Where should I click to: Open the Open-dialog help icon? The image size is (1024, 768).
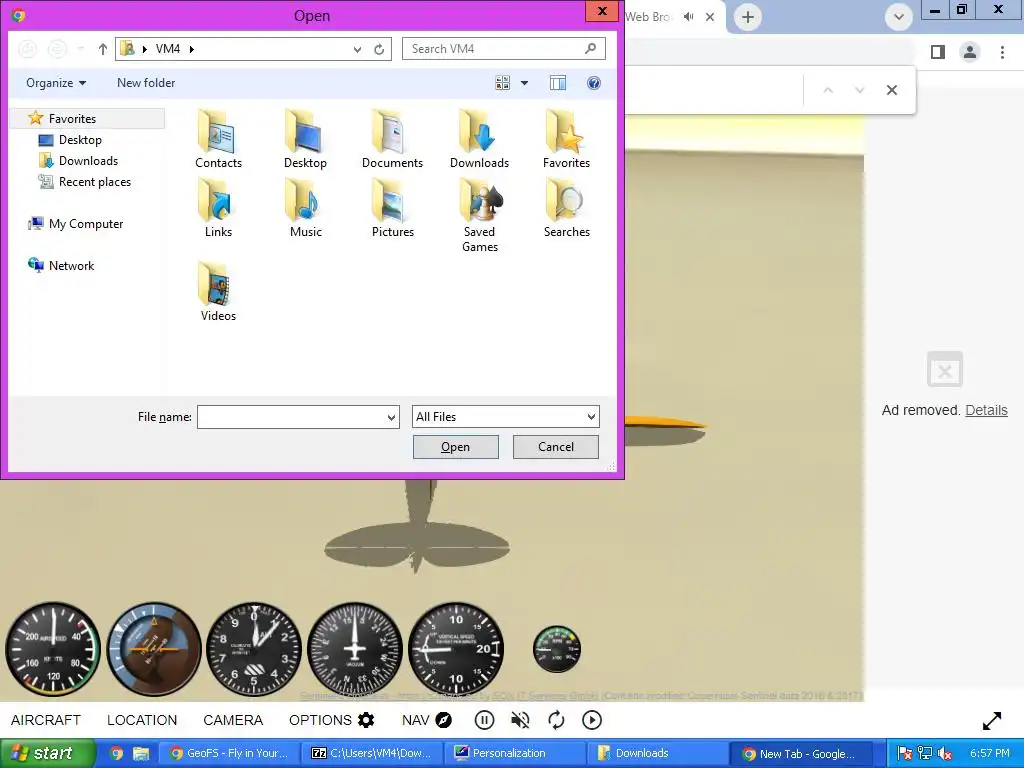(594, 83)
